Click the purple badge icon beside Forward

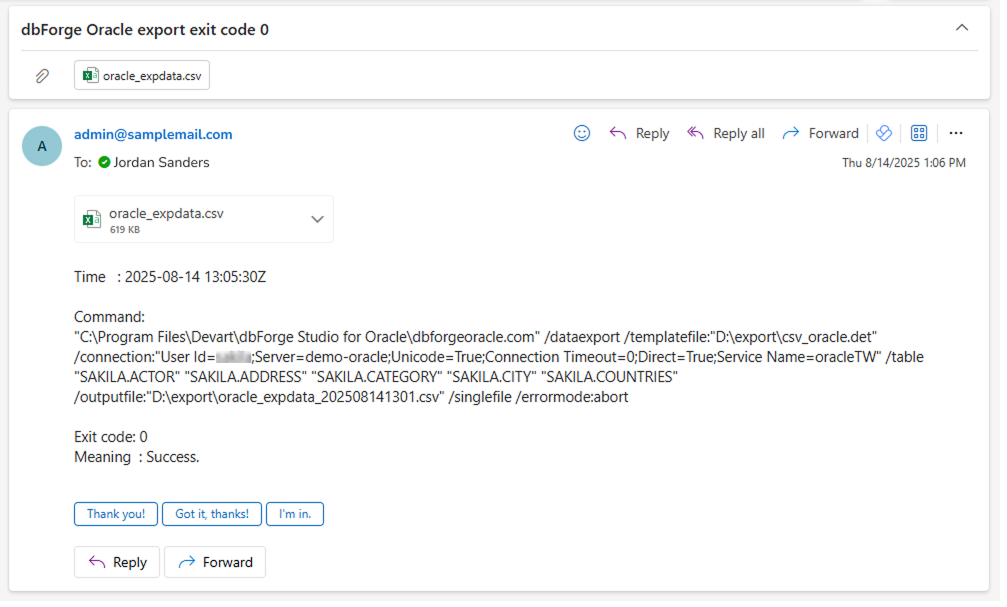click(x=884, y=132)
